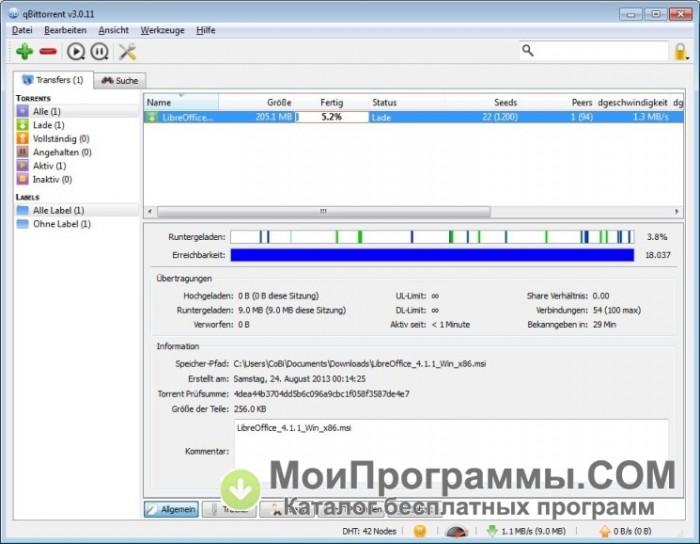Click the green download speed arrow icon
The image size is (700, 544).
[492, 531]
